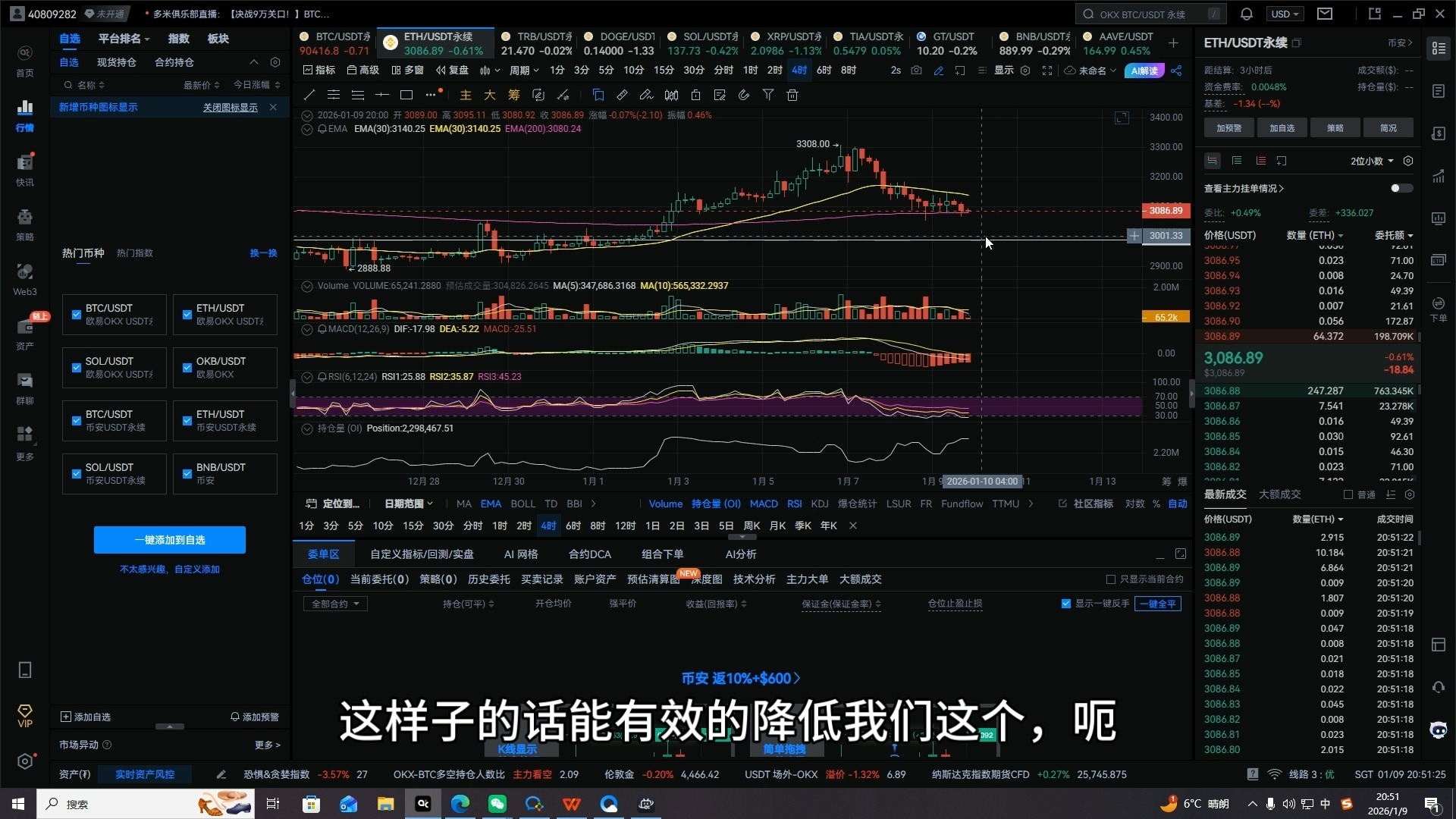Expand platform ranking dropdown
The width and height of the screenshot is (1456, 819).
pyautogui.click(x=124, y=39)
